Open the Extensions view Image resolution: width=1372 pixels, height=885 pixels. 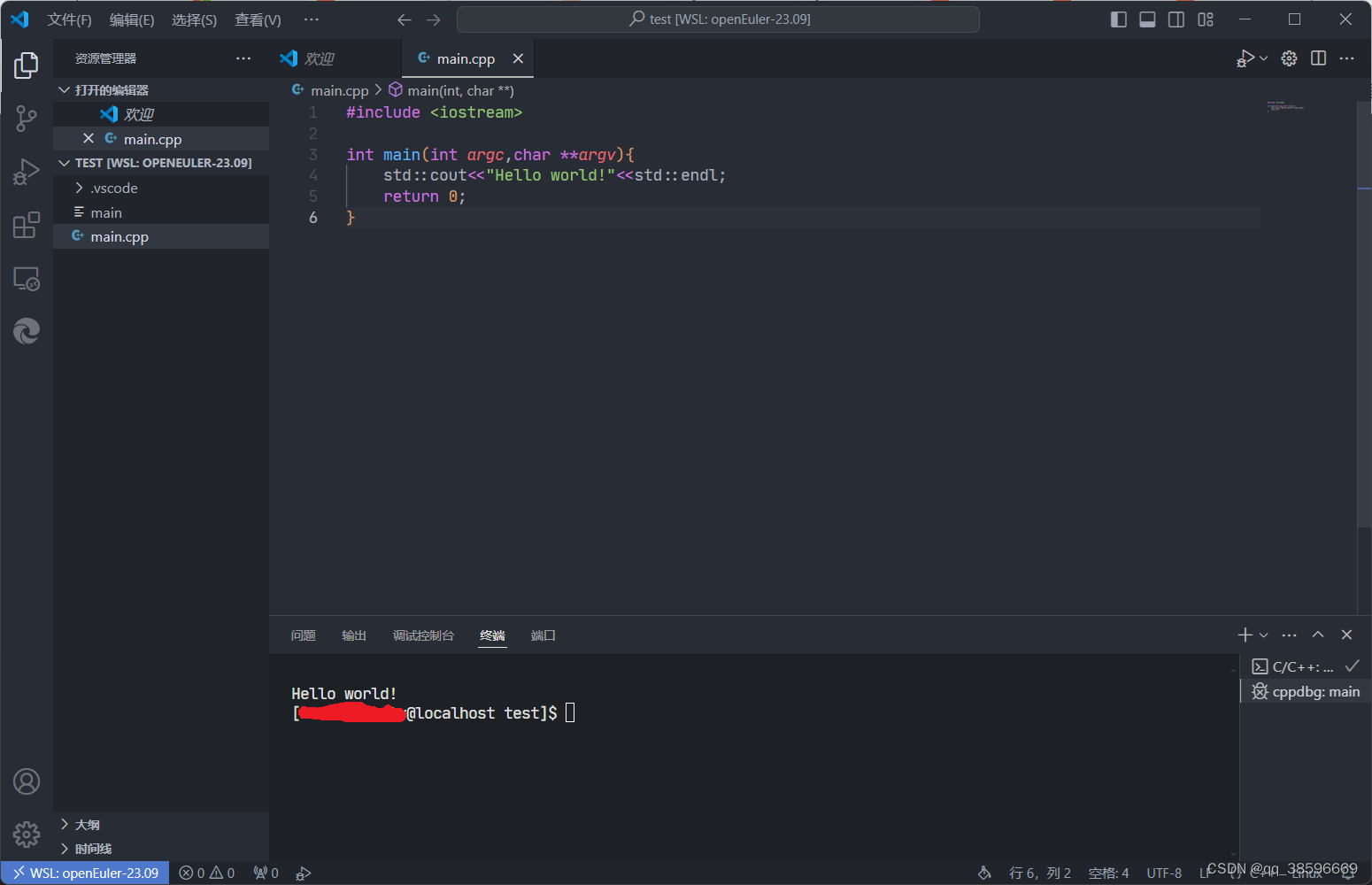[x=26, y=225]
